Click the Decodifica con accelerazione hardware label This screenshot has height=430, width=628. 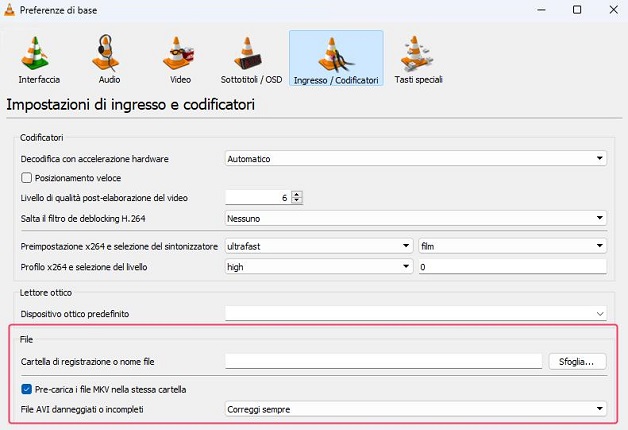[x=95, y=159]
